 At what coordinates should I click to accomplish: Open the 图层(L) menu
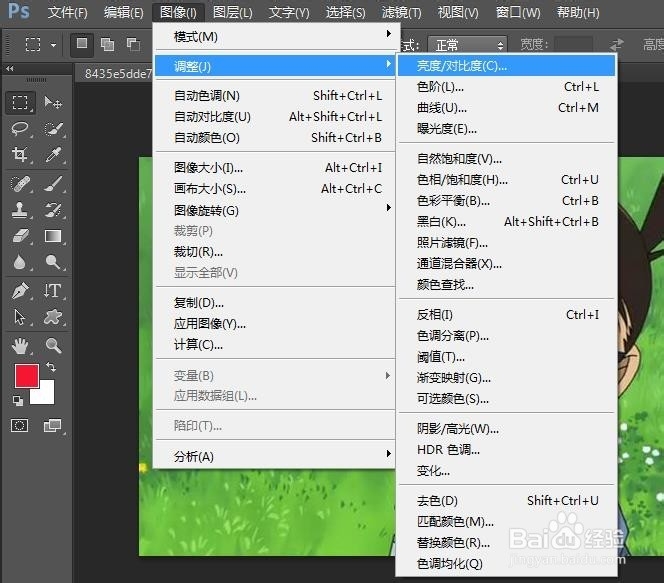click(232, 13)
